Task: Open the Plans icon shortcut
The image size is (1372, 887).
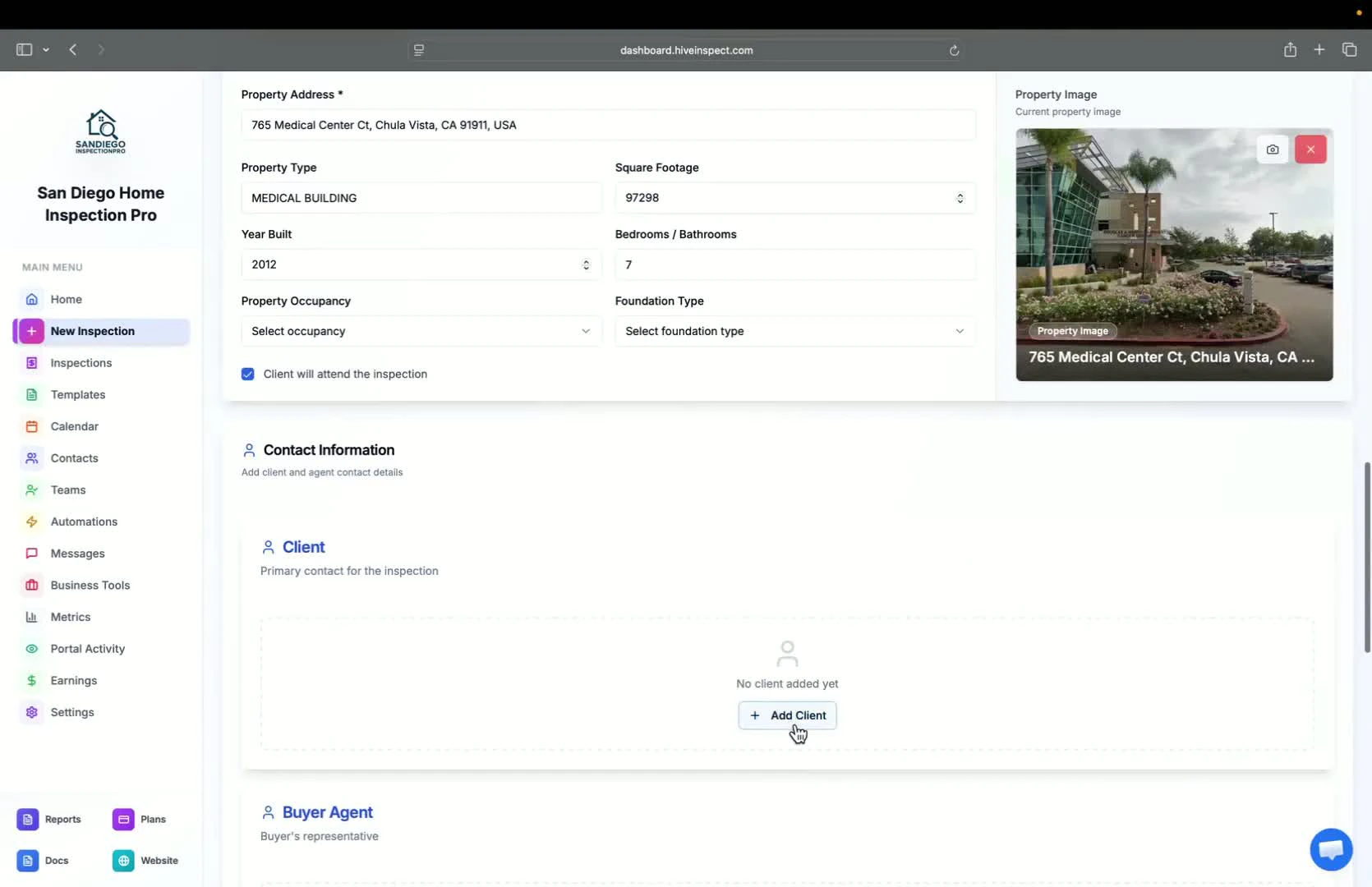Action: coord(123,819)
